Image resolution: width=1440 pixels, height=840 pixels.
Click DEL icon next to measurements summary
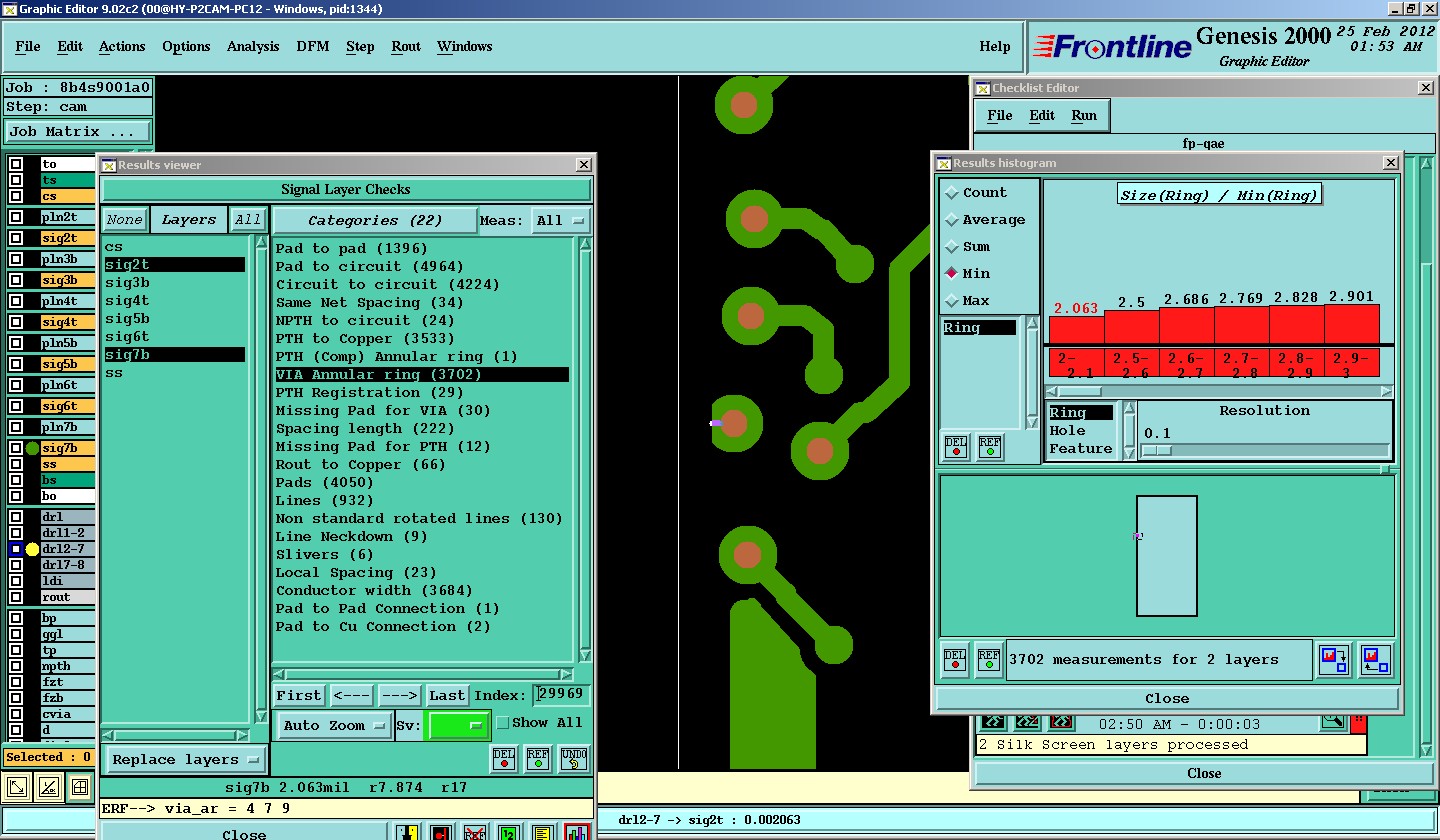[956, 660]
